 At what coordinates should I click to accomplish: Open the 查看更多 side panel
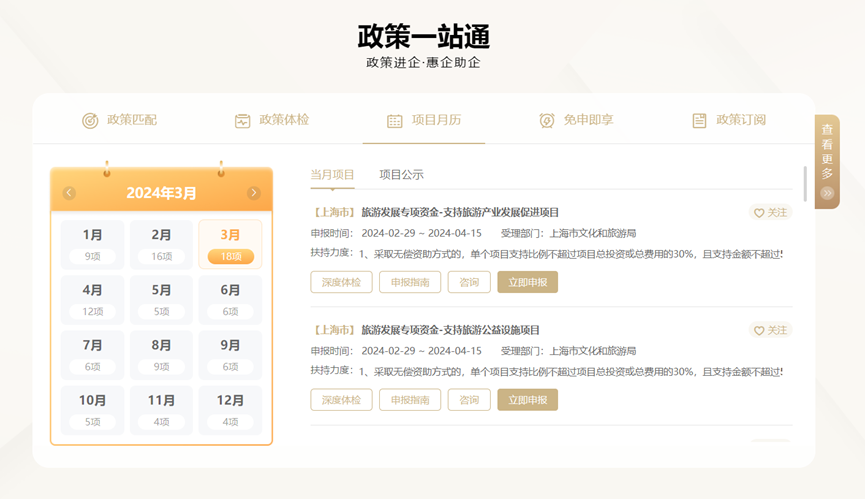coord(827,162)
